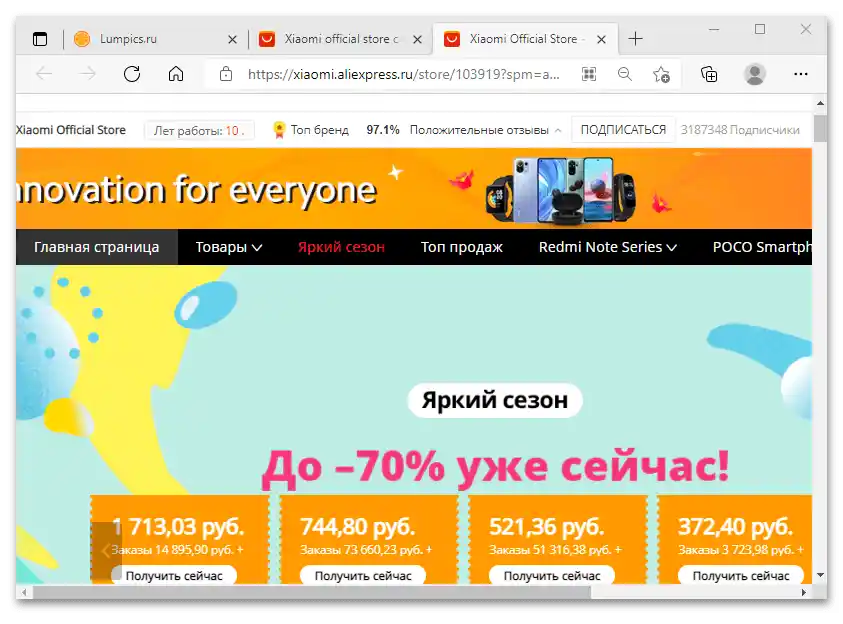
Task: Click the Яркий сезон promo label
Action: (x=495, y=400)
